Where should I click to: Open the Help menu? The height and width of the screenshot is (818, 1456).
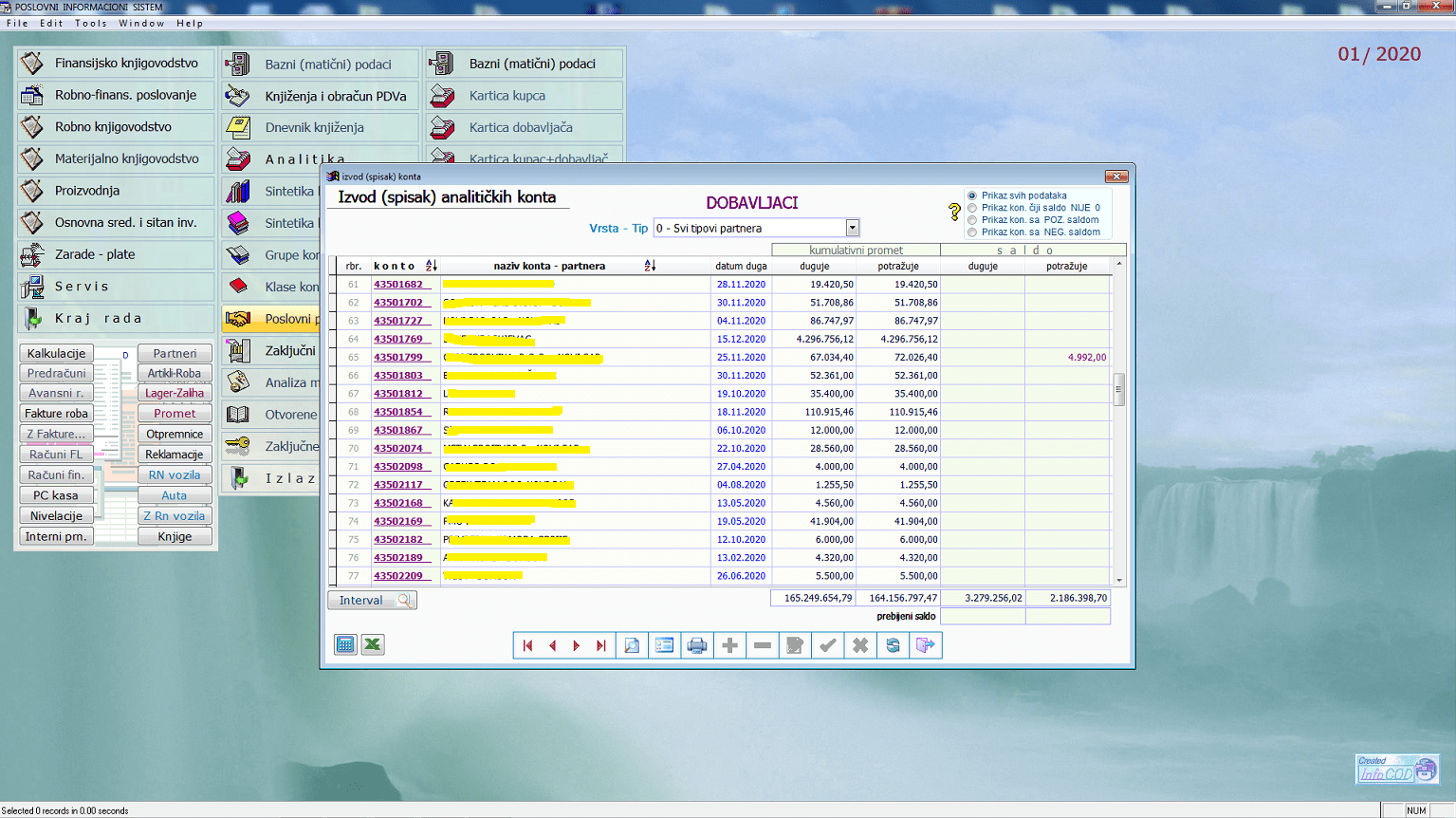(x=190, y=24)
